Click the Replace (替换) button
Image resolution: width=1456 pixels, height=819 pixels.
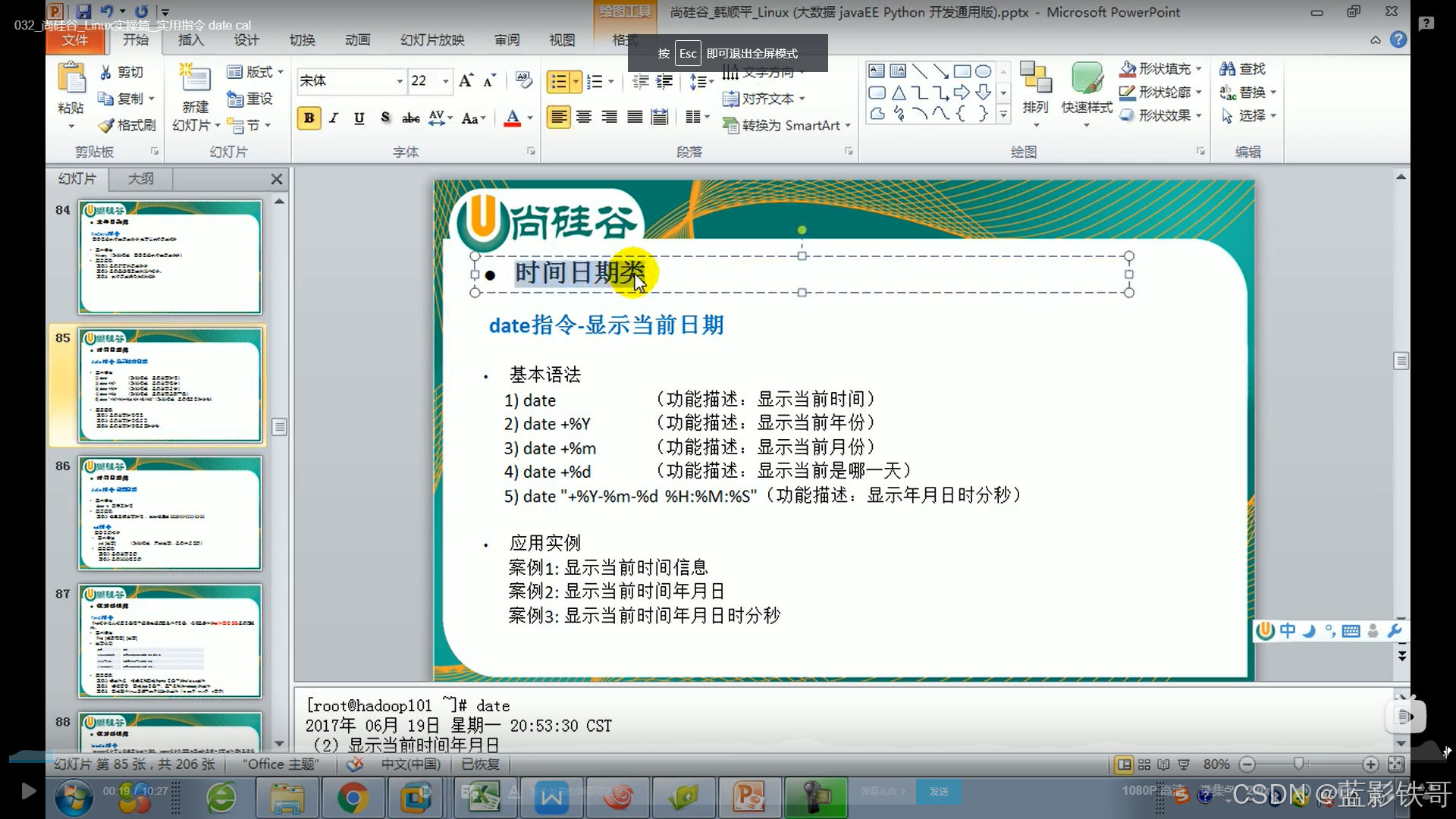tap(1247, 93)
